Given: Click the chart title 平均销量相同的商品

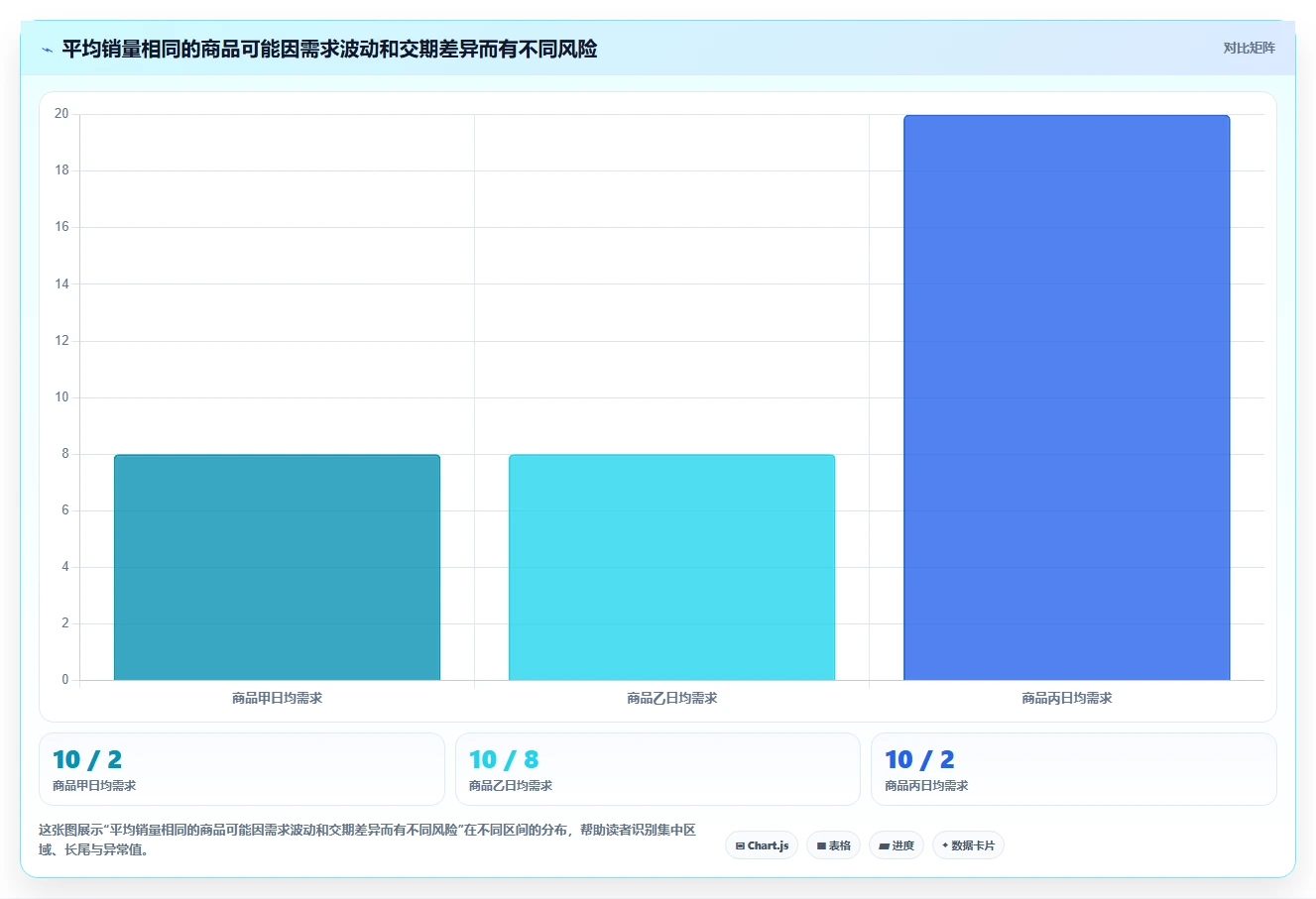Looking at the screenshot, I should coord(329,49).
